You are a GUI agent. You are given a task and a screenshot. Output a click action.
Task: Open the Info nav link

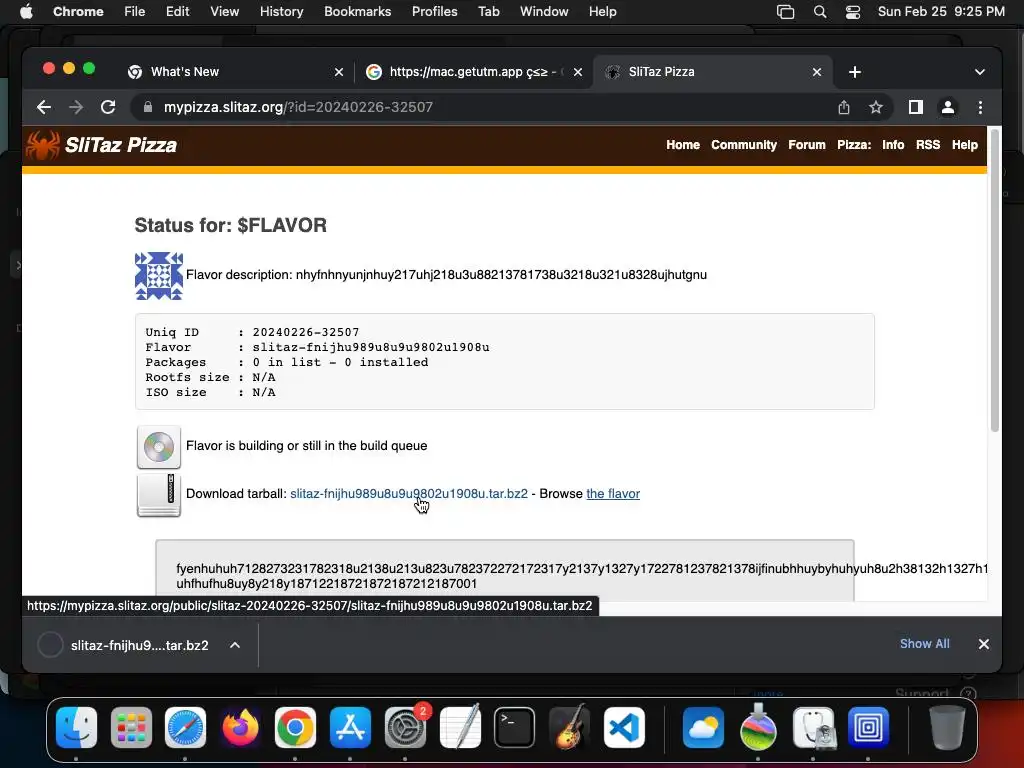click(893, 145)
